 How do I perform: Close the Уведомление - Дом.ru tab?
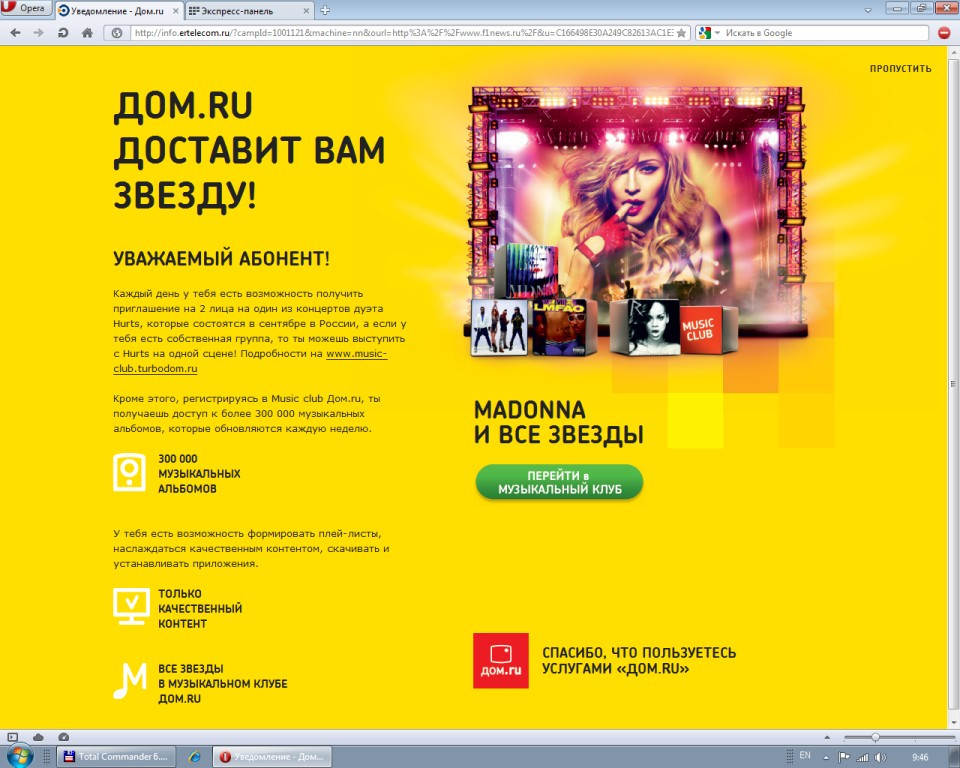click(x=175, y=11)
